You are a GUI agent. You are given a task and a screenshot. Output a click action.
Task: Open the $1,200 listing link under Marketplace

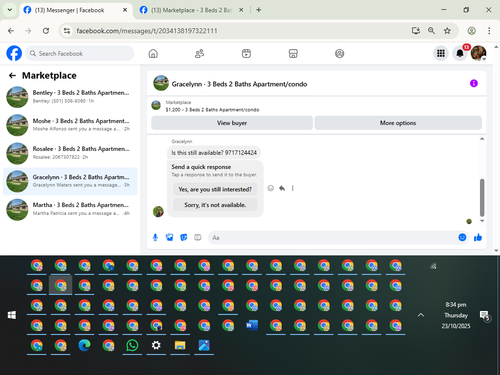click(x=212, y=110)
